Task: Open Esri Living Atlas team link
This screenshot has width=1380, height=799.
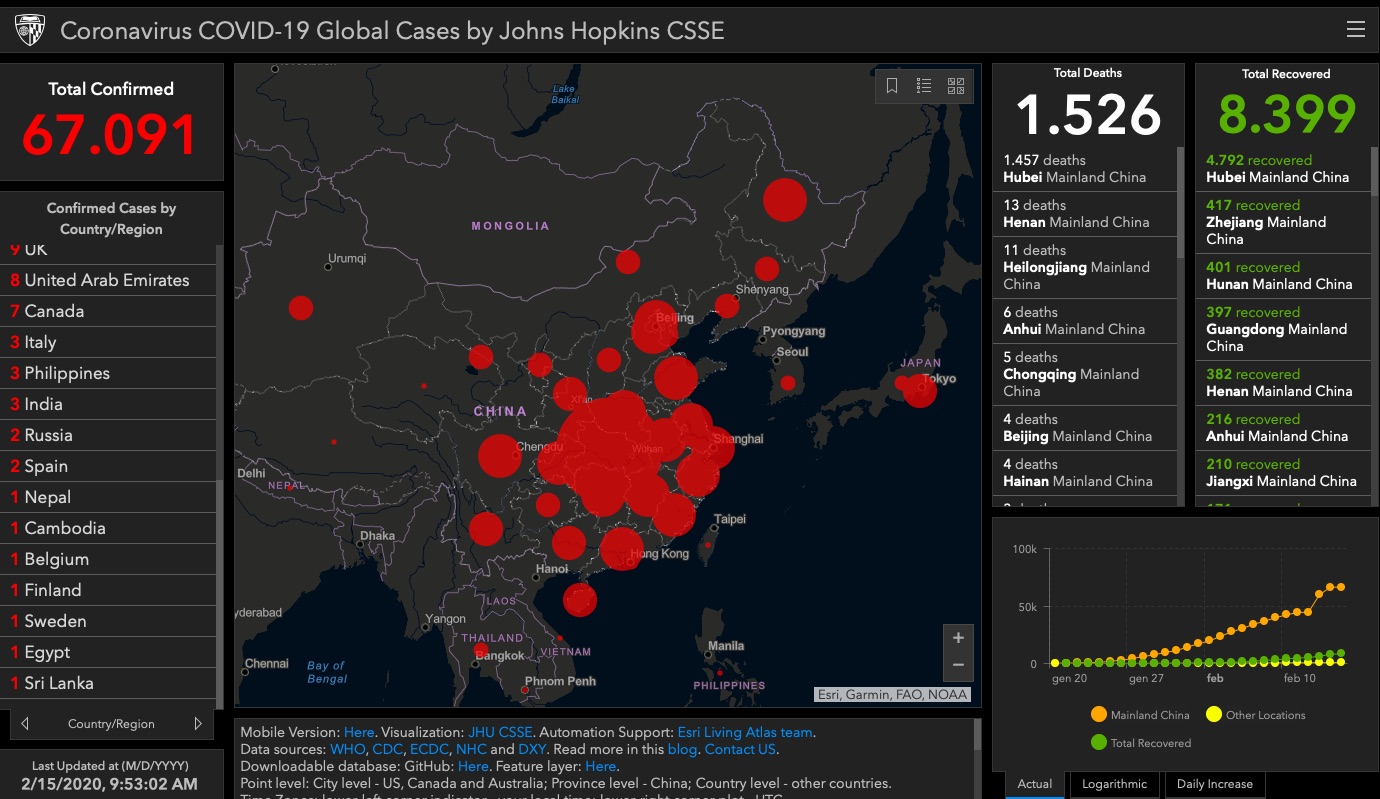Action: click(x=745, y=732)
